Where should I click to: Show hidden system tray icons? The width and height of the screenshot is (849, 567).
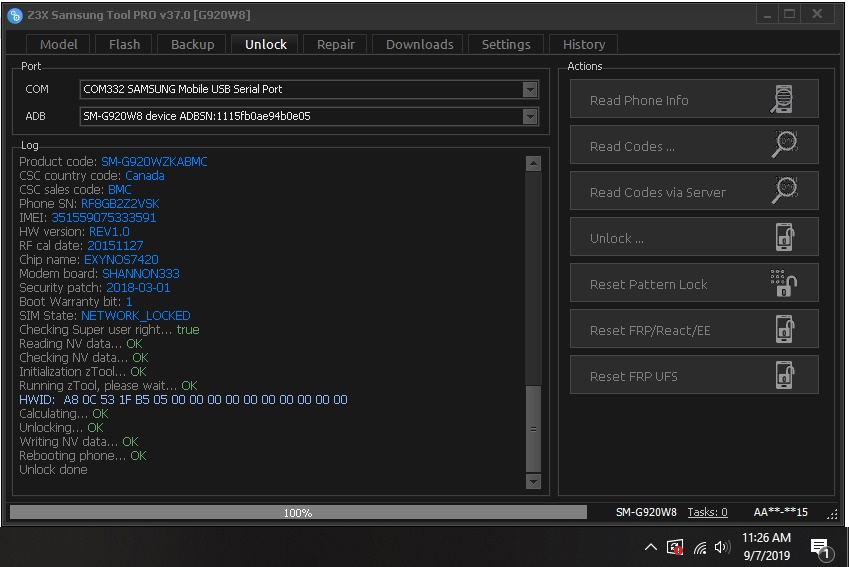point(651,547)
